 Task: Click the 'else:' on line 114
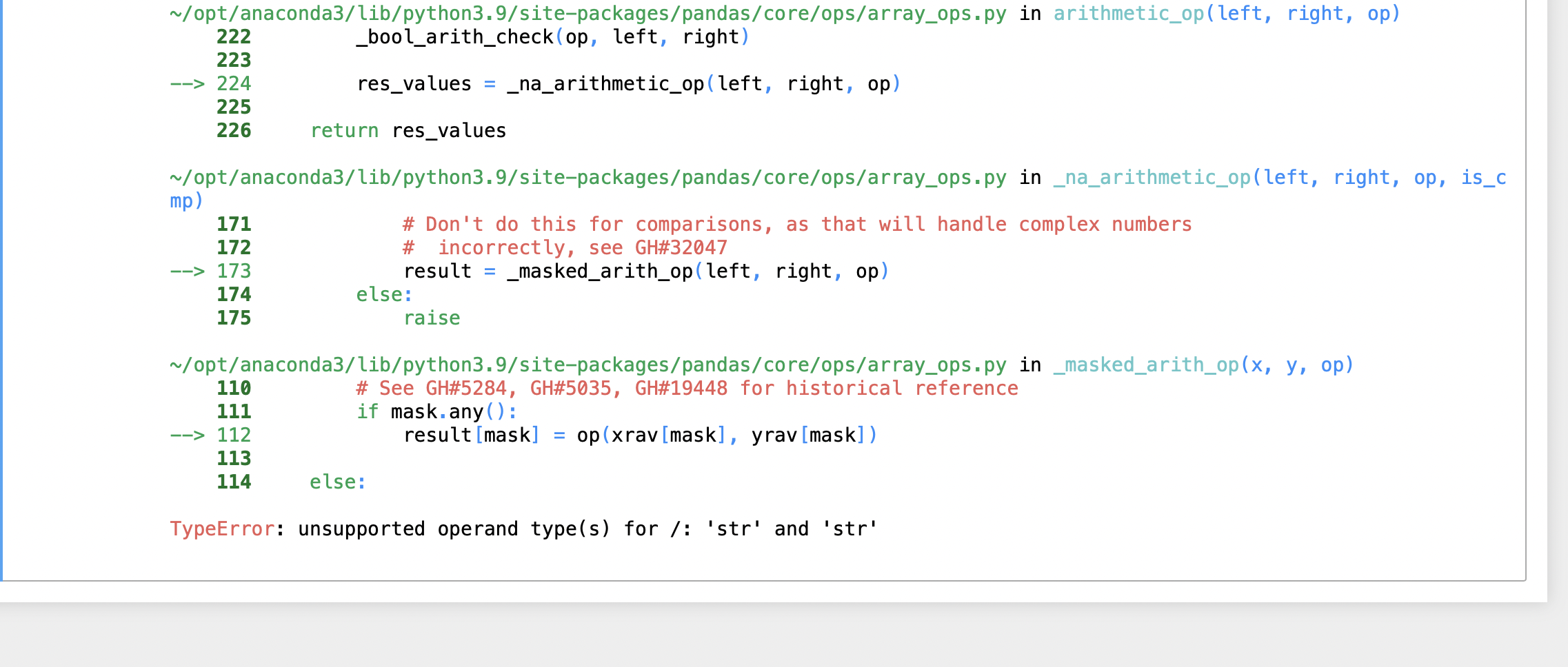pyautogui.click(x=338, y=482)
